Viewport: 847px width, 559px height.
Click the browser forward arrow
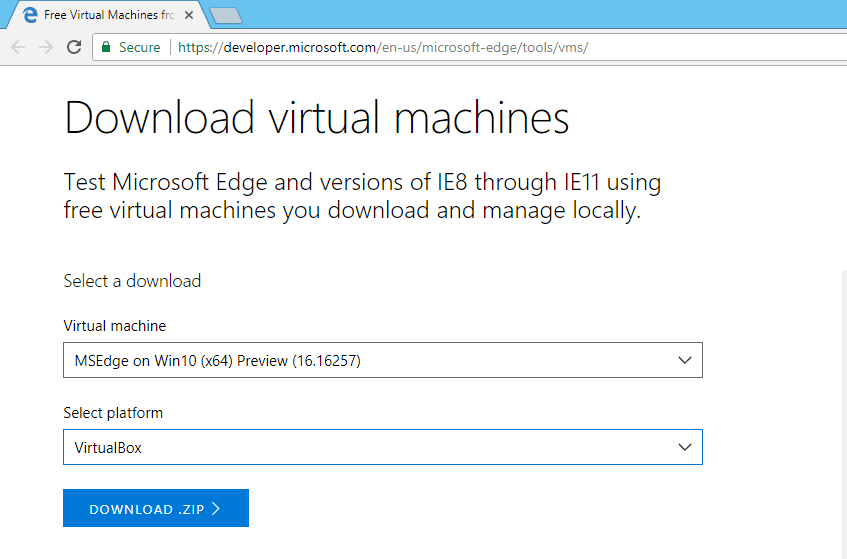coord(46,48)
